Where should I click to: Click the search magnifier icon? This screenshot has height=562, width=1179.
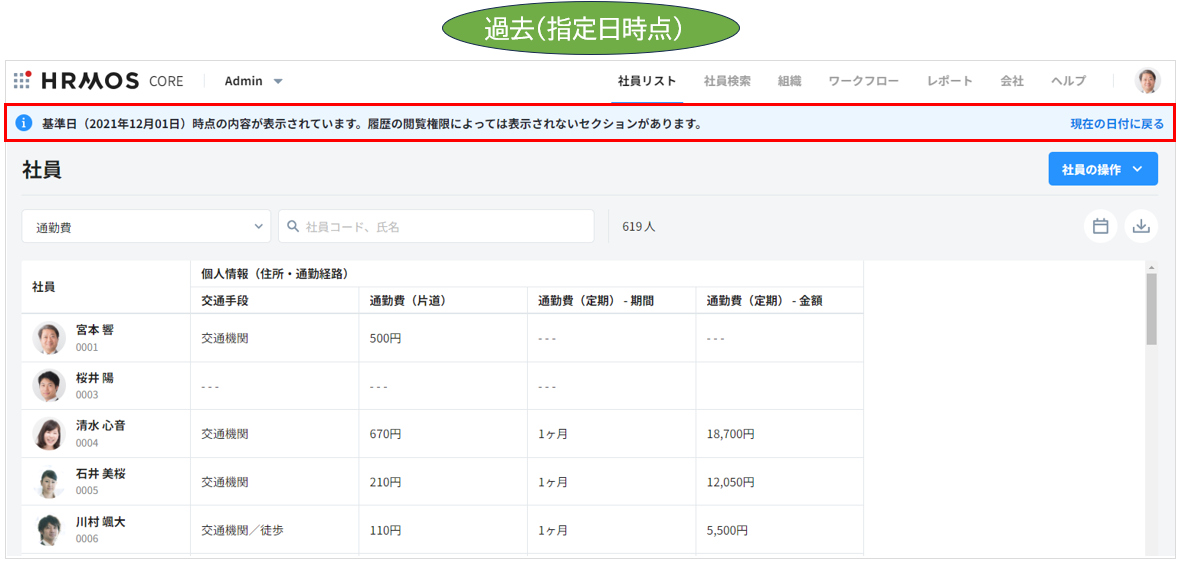293,226
